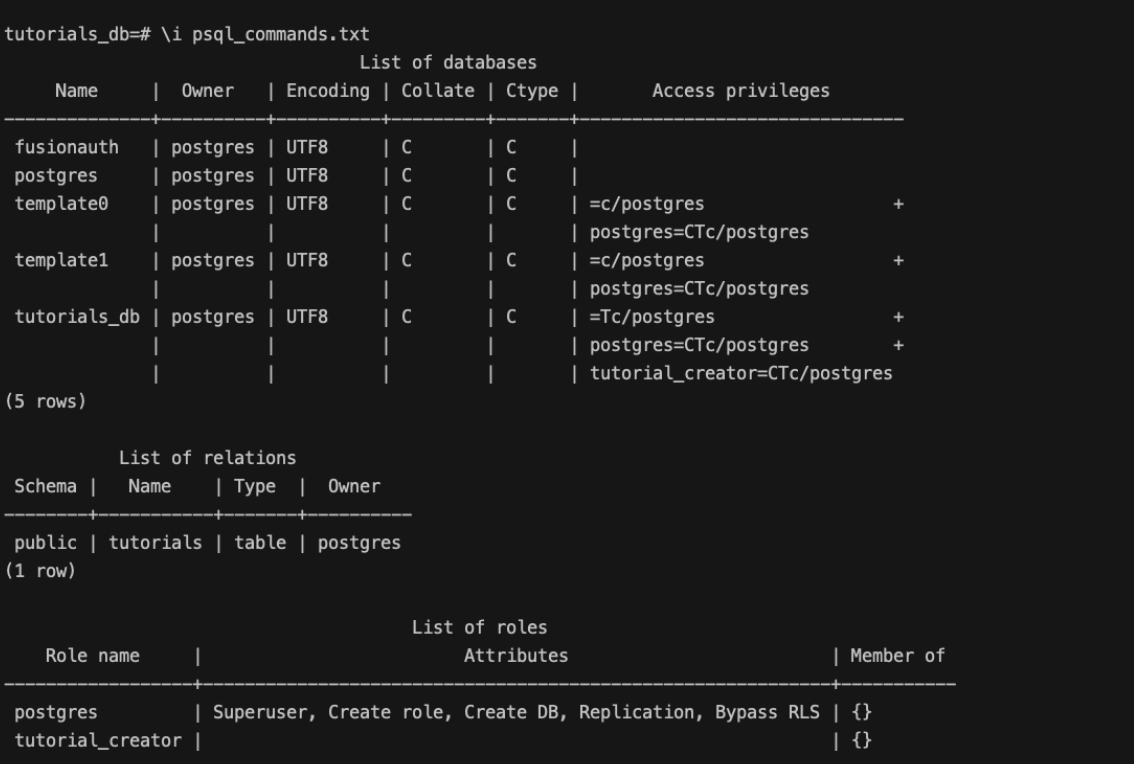Click the Access privileges column header
1134x764 pixels.
(740, 91)
